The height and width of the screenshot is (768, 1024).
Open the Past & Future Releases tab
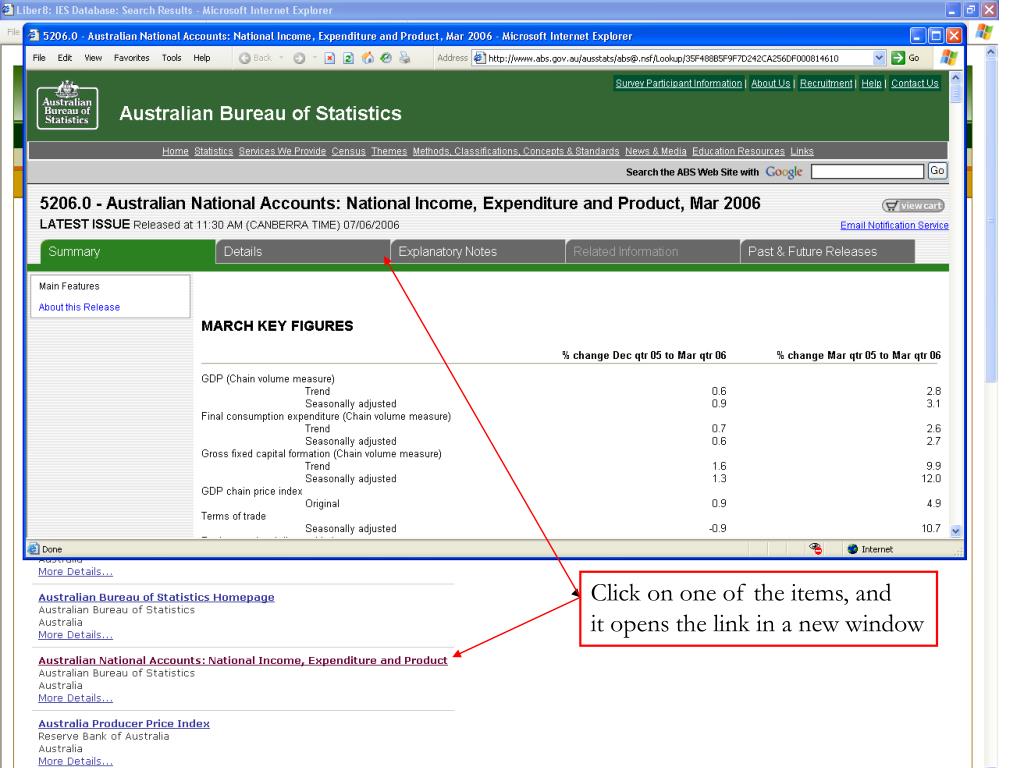pos(828,251)
